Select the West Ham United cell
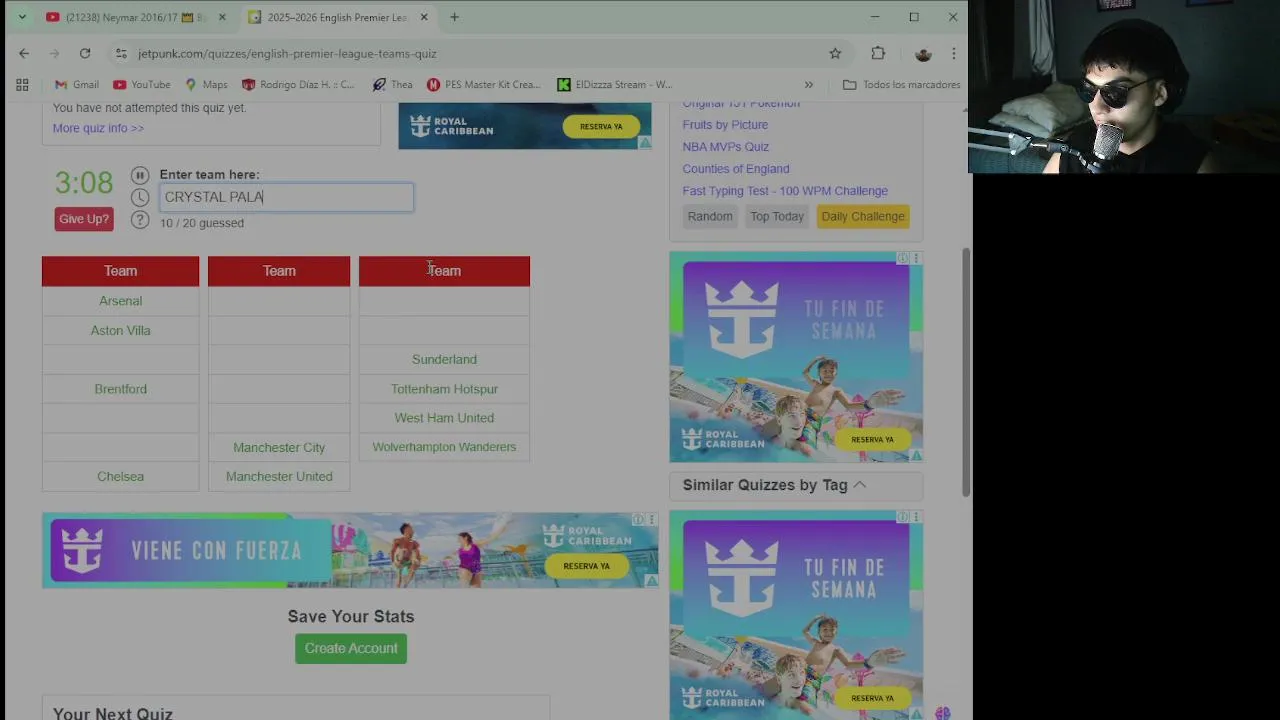The image size is (1280, 720). click(x=444, y=418)
